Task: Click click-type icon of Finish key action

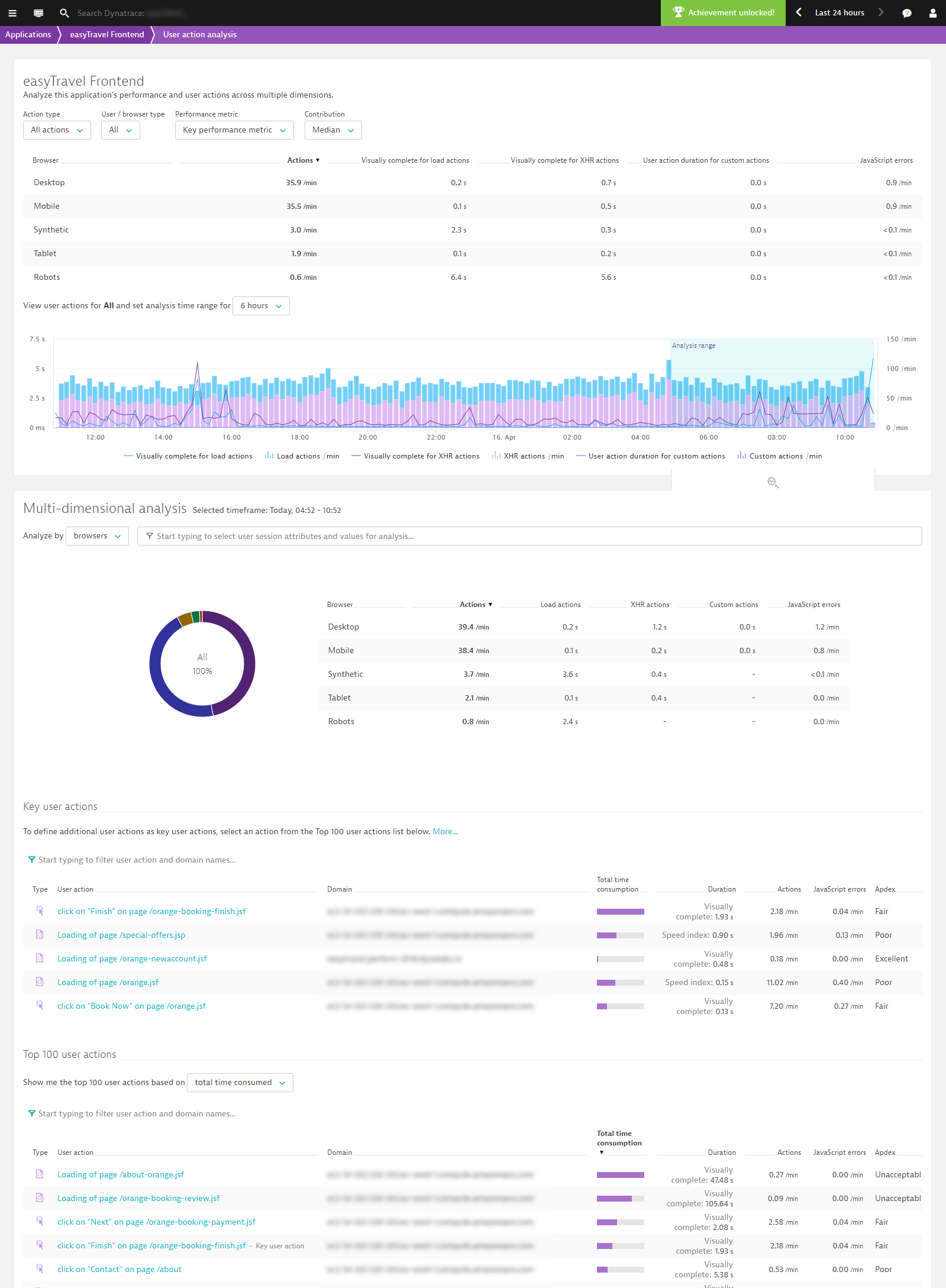Action: 40,911
